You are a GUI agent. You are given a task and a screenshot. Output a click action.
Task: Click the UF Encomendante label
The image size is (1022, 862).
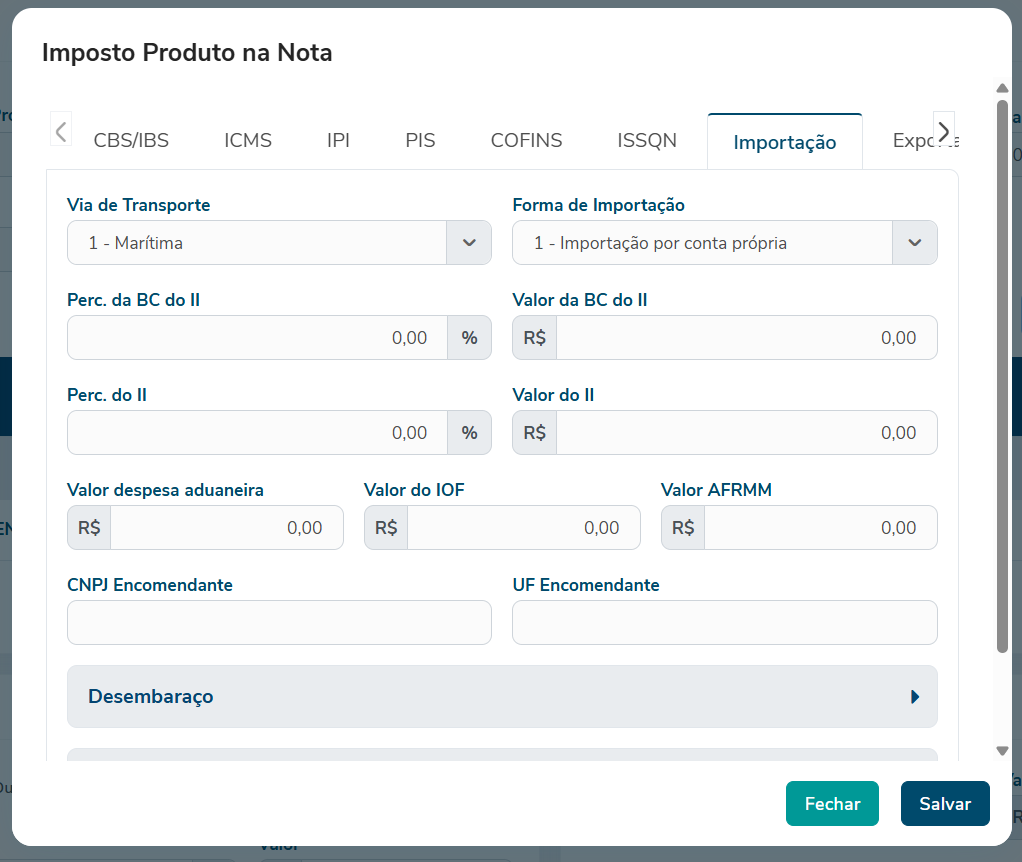tap(586, 584)
